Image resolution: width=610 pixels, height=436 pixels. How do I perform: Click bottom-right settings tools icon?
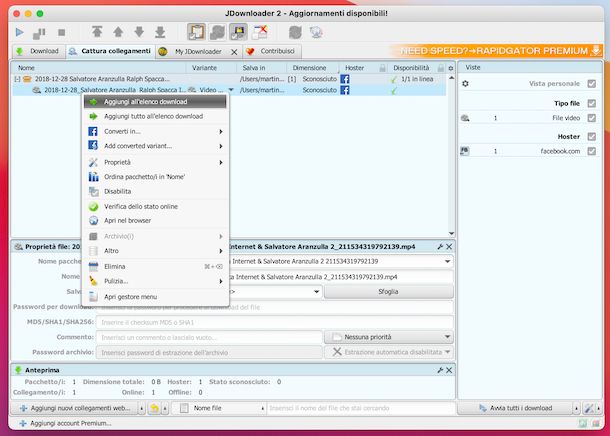pyautogui.click(x=589, y=408)
